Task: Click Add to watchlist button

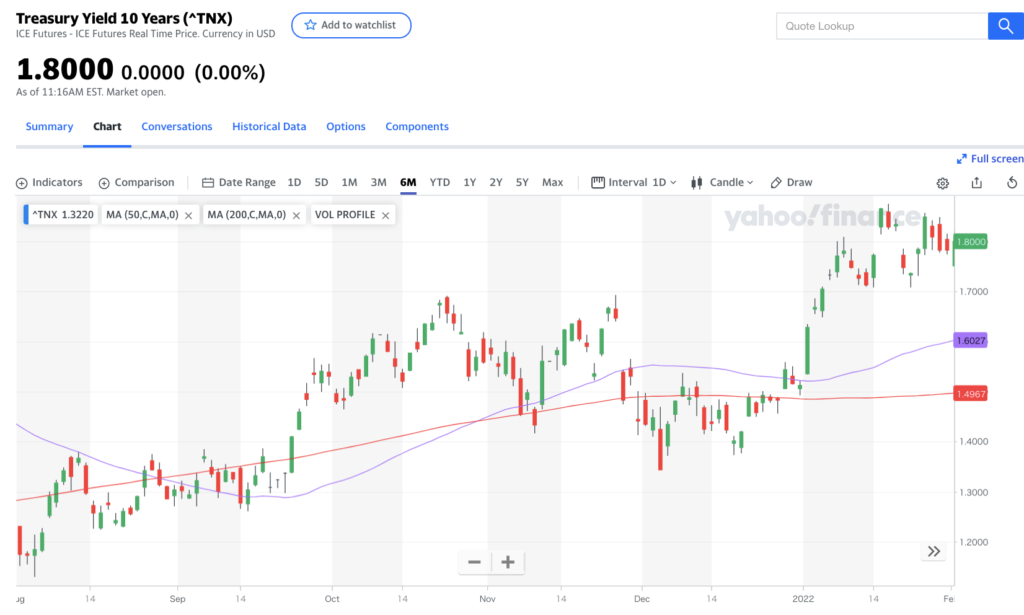Action: coord(351,25)
